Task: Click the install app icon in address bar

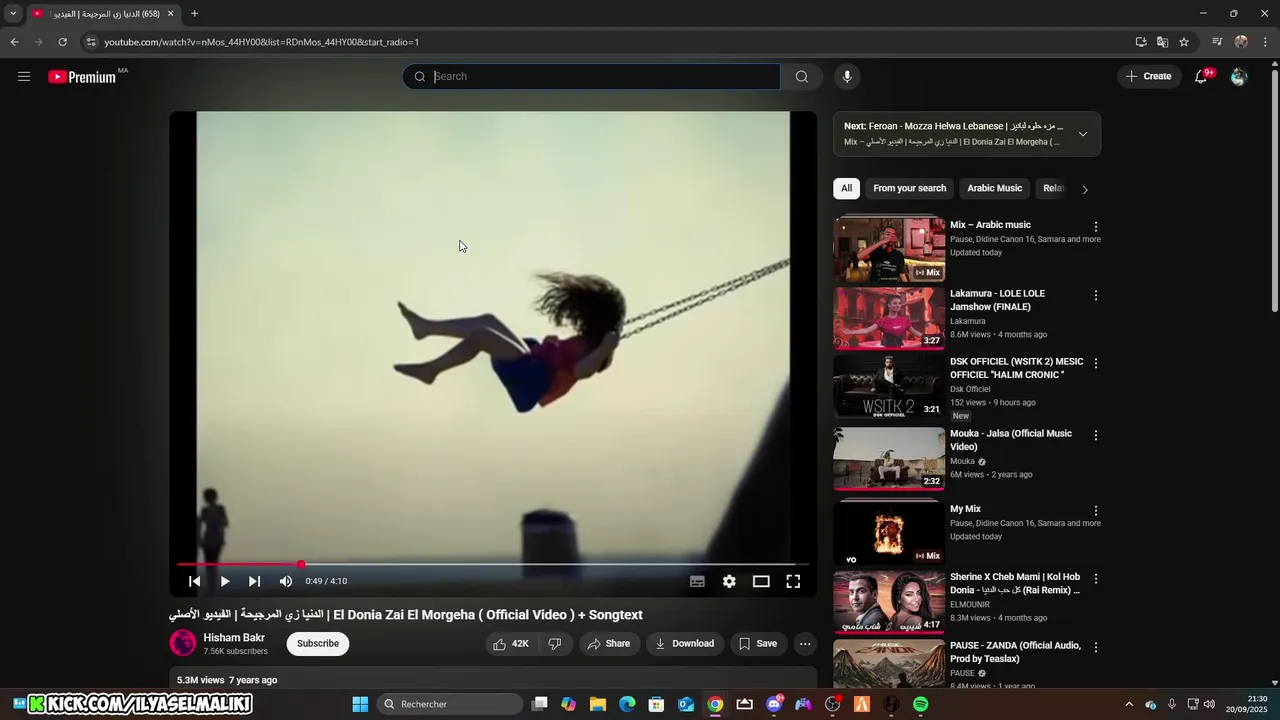Action: 1141,42
